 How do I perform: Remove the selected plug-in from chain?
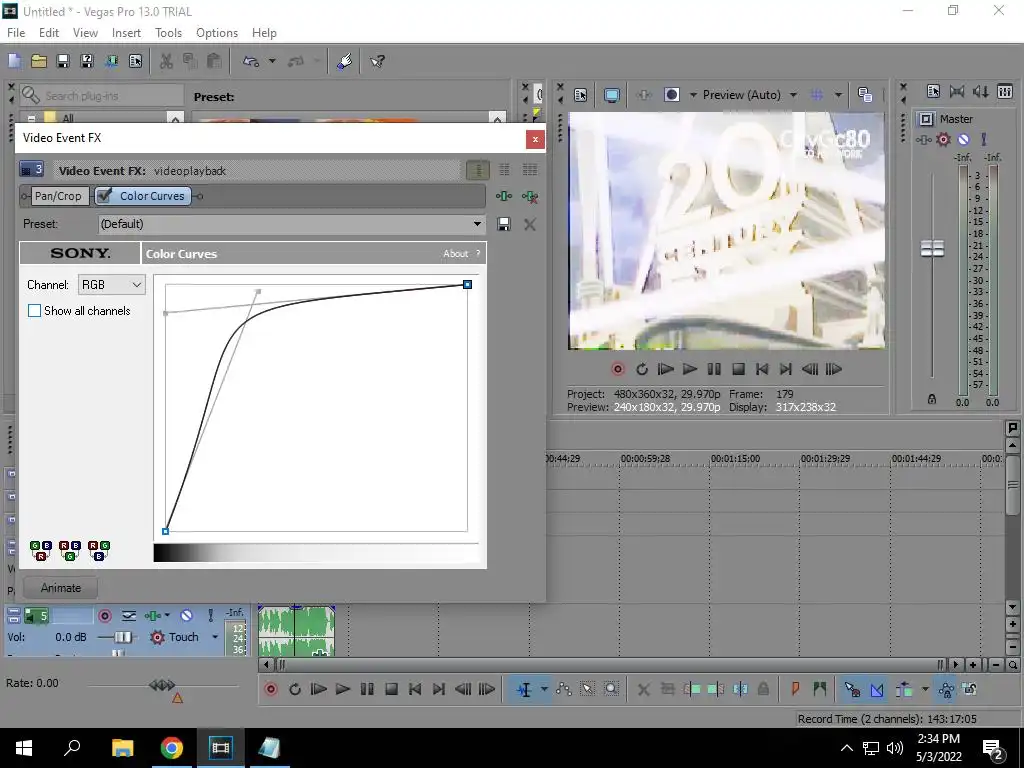click(530, 196)
